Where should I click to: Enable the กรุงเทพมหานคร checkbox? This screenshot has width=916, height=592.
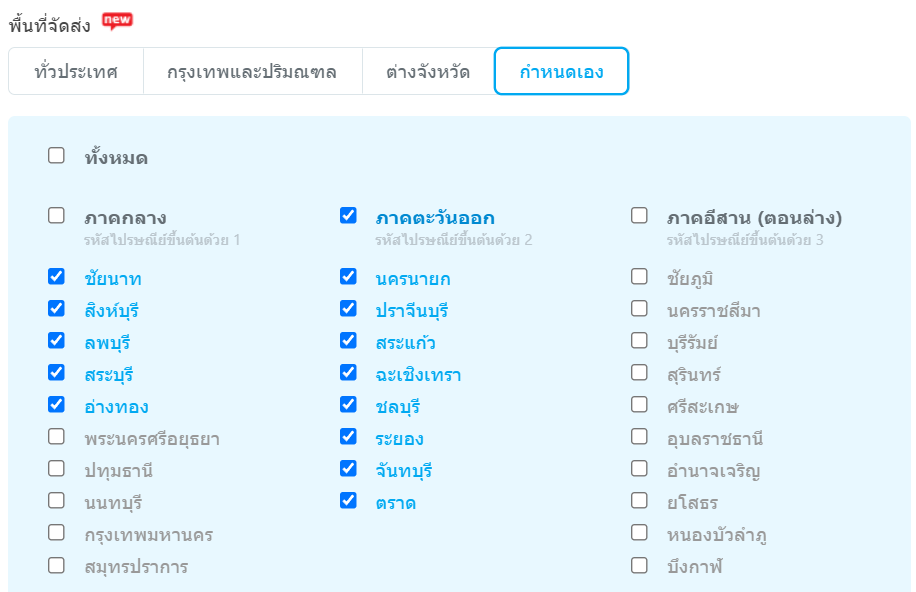(57, 533)
